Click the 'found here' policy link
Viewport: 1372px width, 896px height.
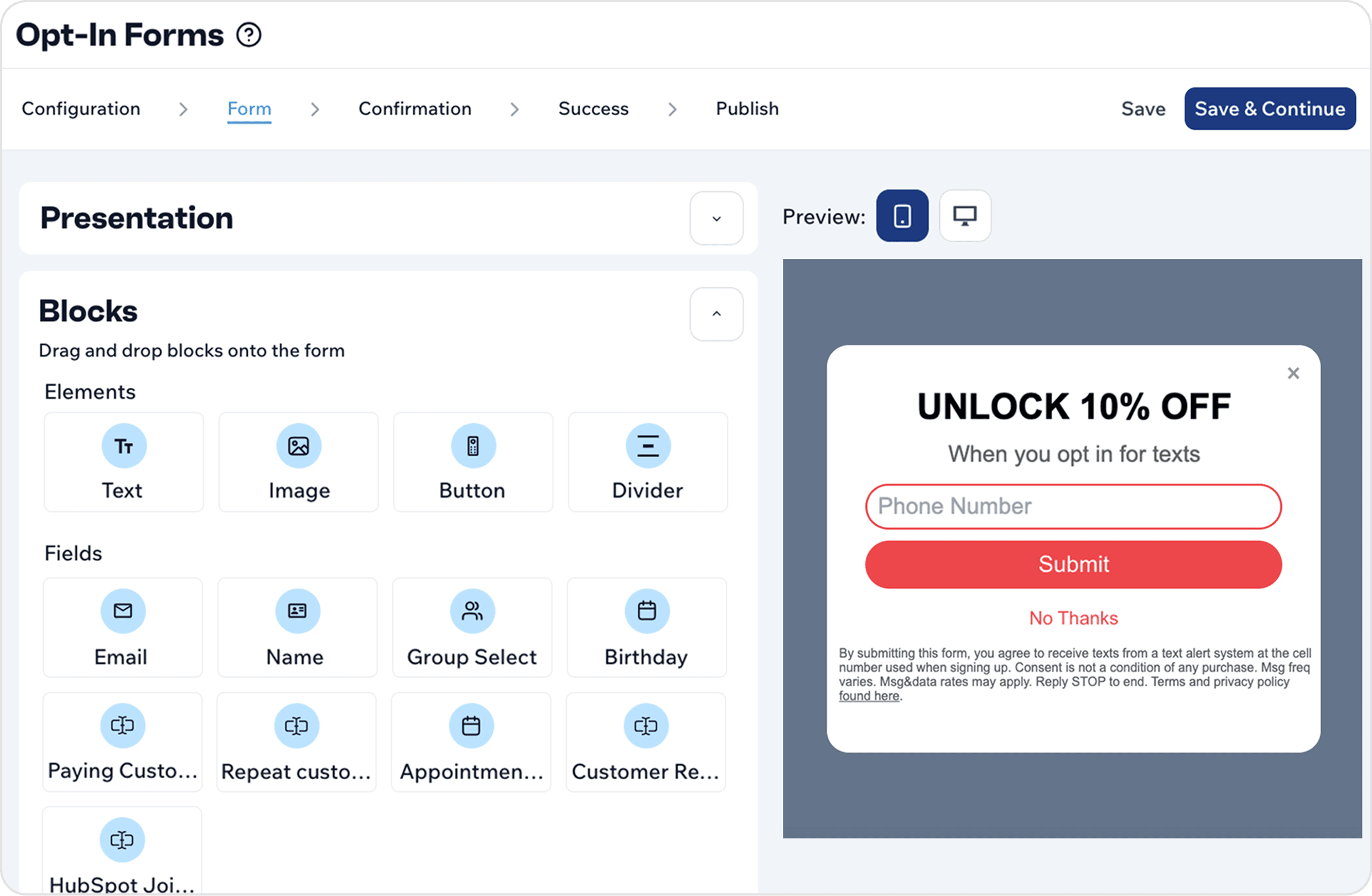click(x=868, y=696)
